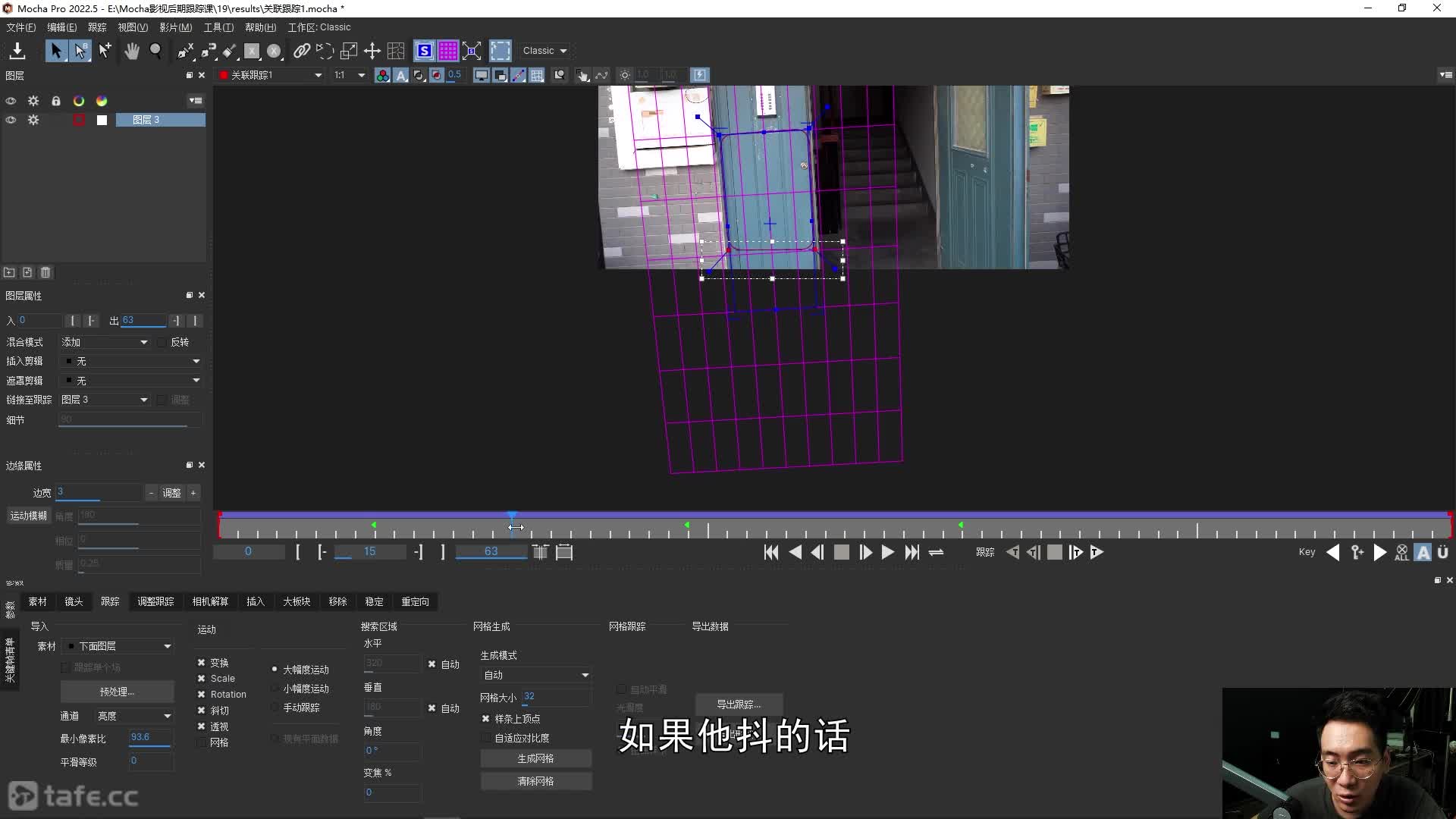Click the Attach Layer link tool
This screenshot has height=819, width=1456.
pos(302,51)
